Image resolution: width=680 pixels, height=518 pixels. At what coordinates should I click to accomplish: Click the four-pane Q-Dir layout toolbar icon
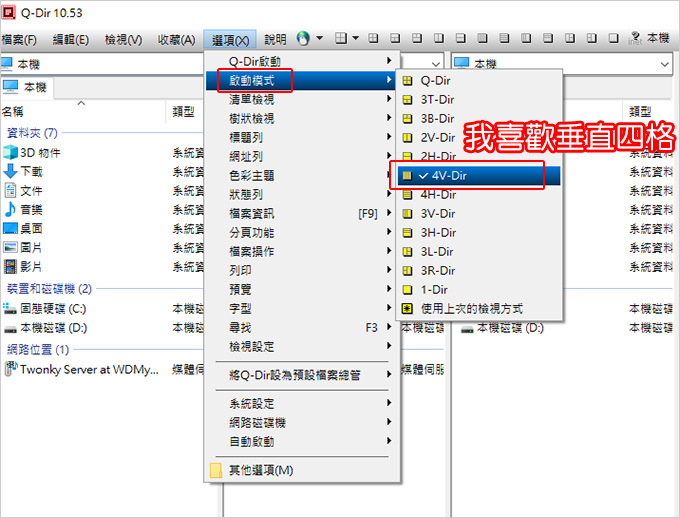373,39
